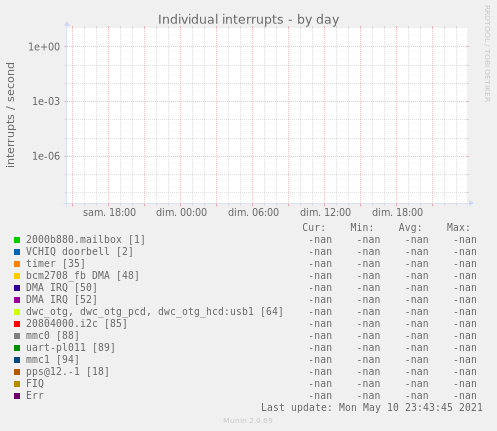This screenshot has height=431, width=497.
Task: Click the 1e-03 y-axis label
Action: point(46,101)
